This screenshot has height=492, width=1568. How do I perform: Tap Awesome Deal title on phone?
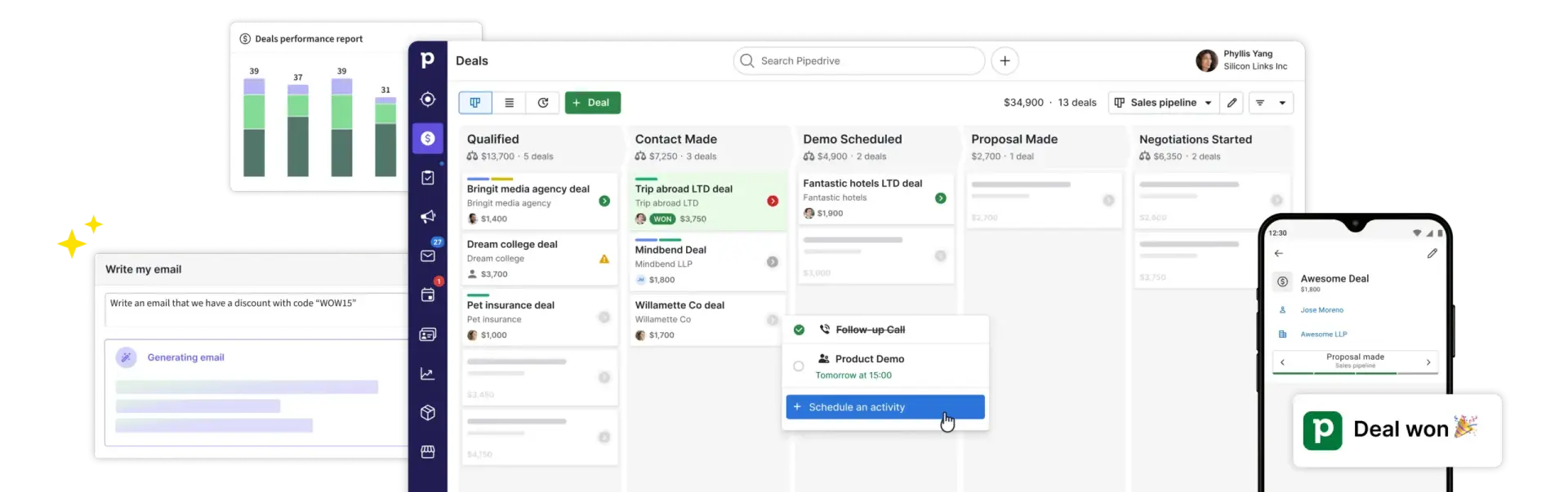(x=1334, y=278)
